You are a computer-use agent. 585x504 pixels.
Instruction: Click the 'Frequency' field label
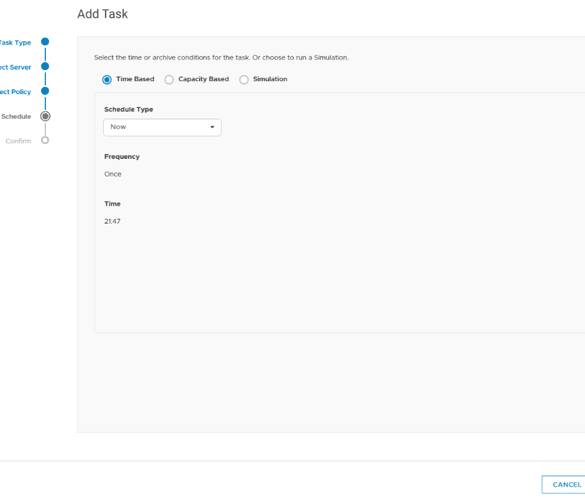122,157
